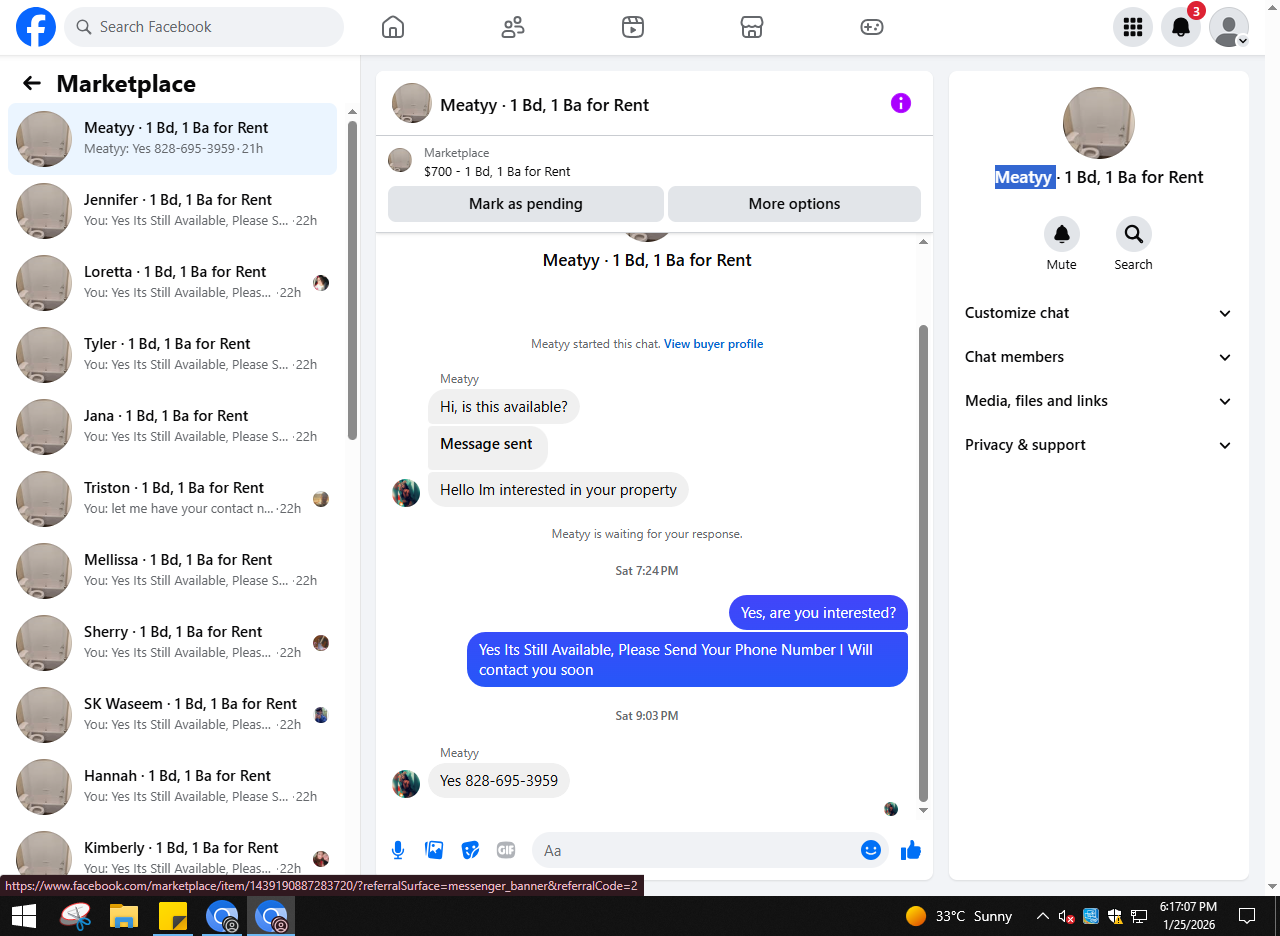
Task: Open the Gaming controller icon
Action: tap(872, 27)
